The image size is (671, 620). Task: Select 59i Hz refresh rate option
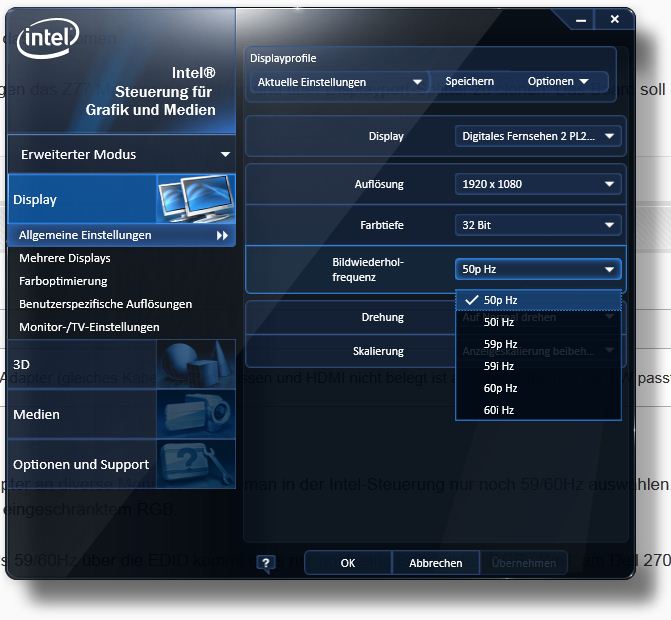point(538,366)
